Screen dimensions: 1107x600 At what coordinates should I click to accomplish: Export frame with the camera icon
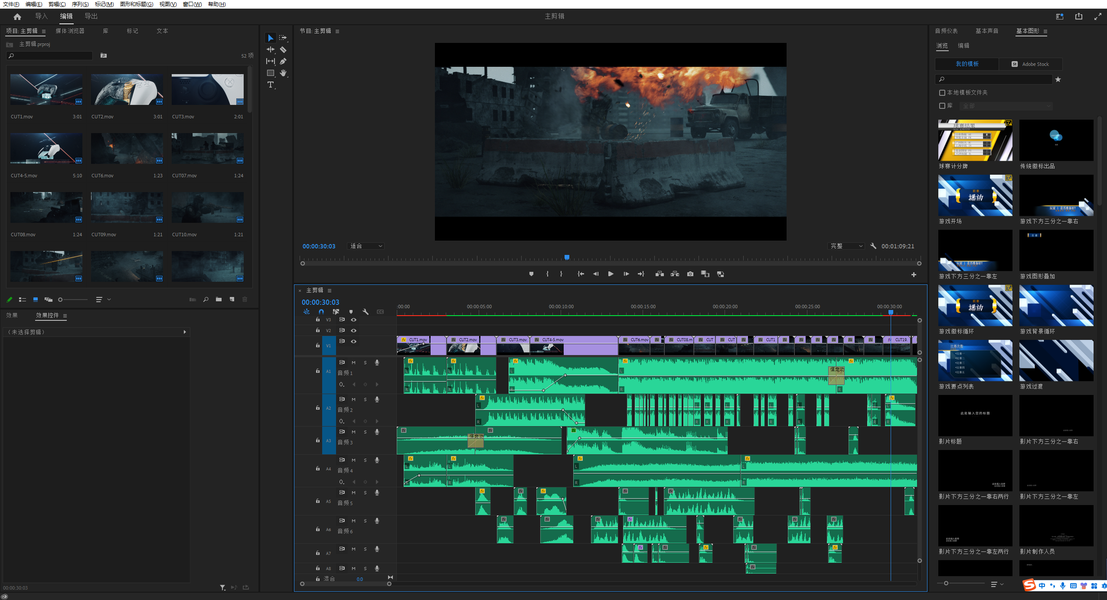coord(690,274)
